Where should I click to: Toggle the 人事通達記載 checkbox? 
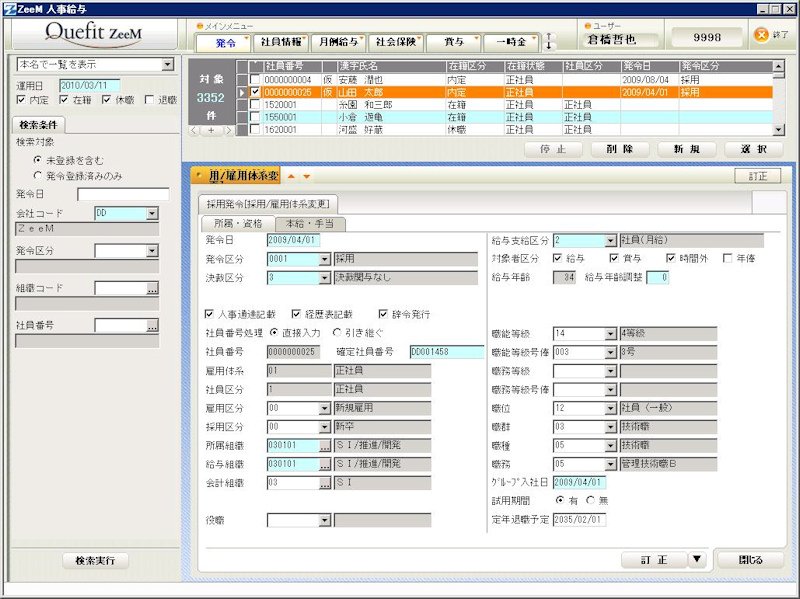click(x=209, y=314)
